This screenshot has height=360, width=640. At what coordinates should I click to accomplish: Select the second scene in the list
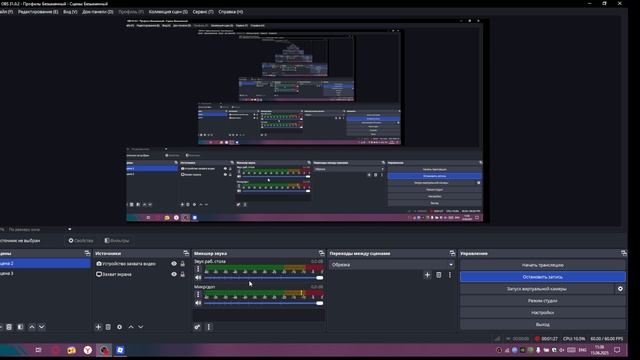[45, 273]
